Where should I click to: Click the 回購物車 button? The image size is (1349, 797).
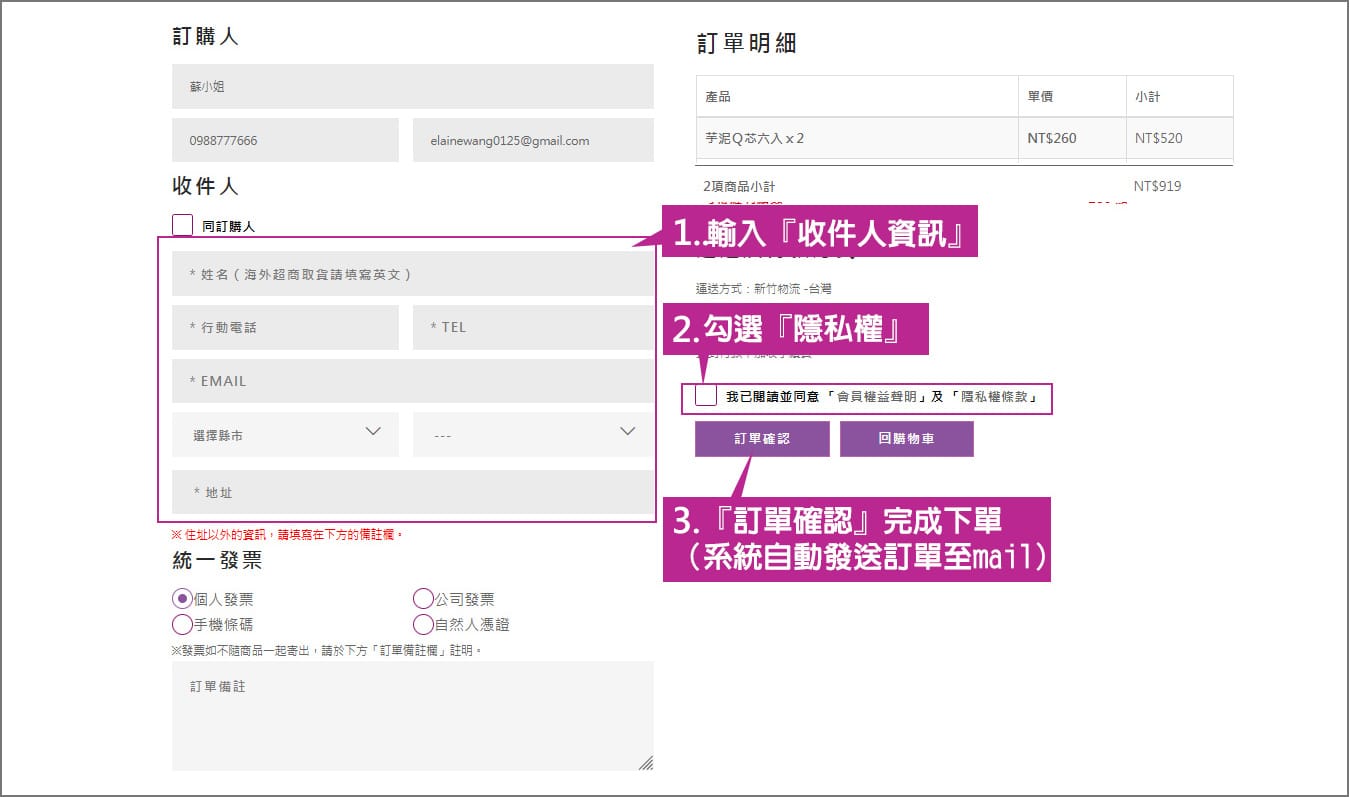(906, 439)
